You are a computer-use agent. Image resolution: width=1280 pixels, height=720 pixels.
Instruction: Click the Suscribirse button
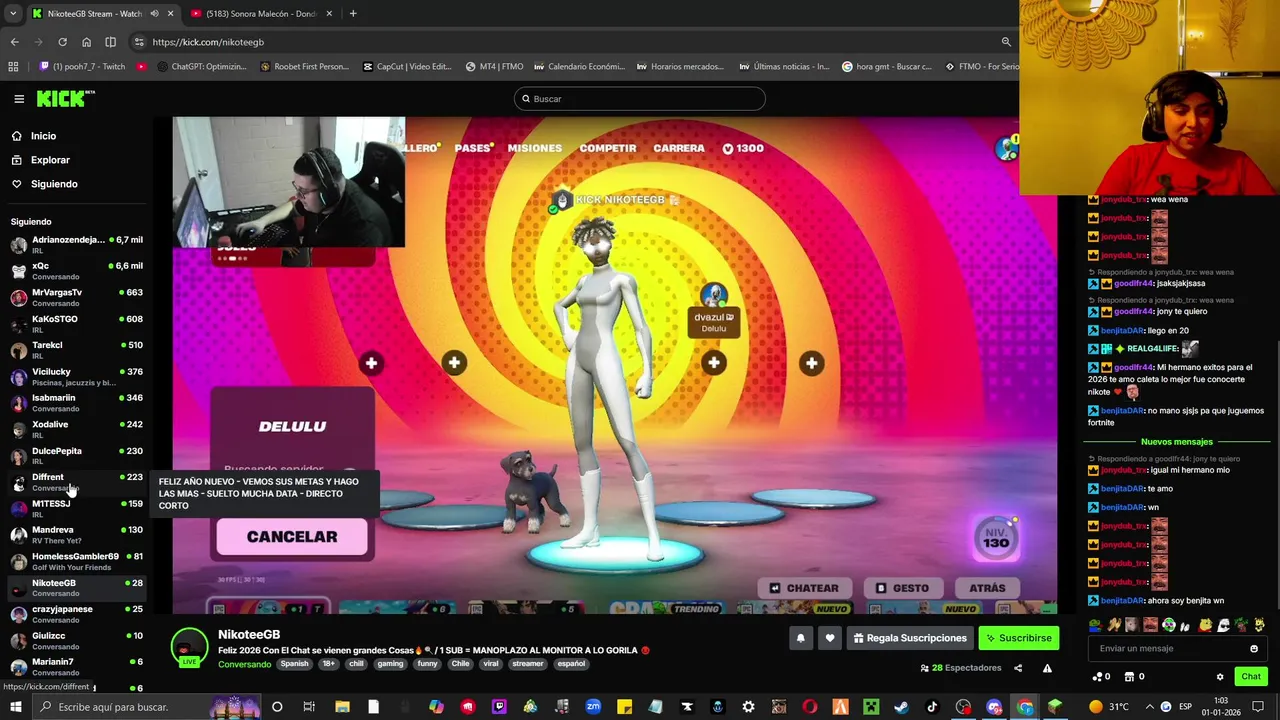(1018, 638)
